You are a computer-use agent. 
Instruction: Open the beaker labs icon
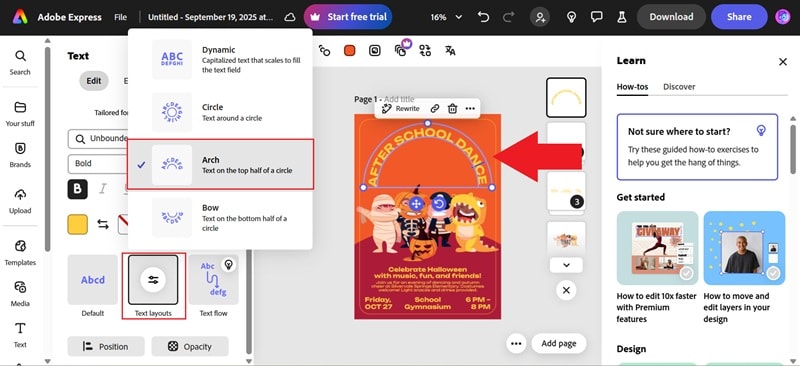click(621, 17)
